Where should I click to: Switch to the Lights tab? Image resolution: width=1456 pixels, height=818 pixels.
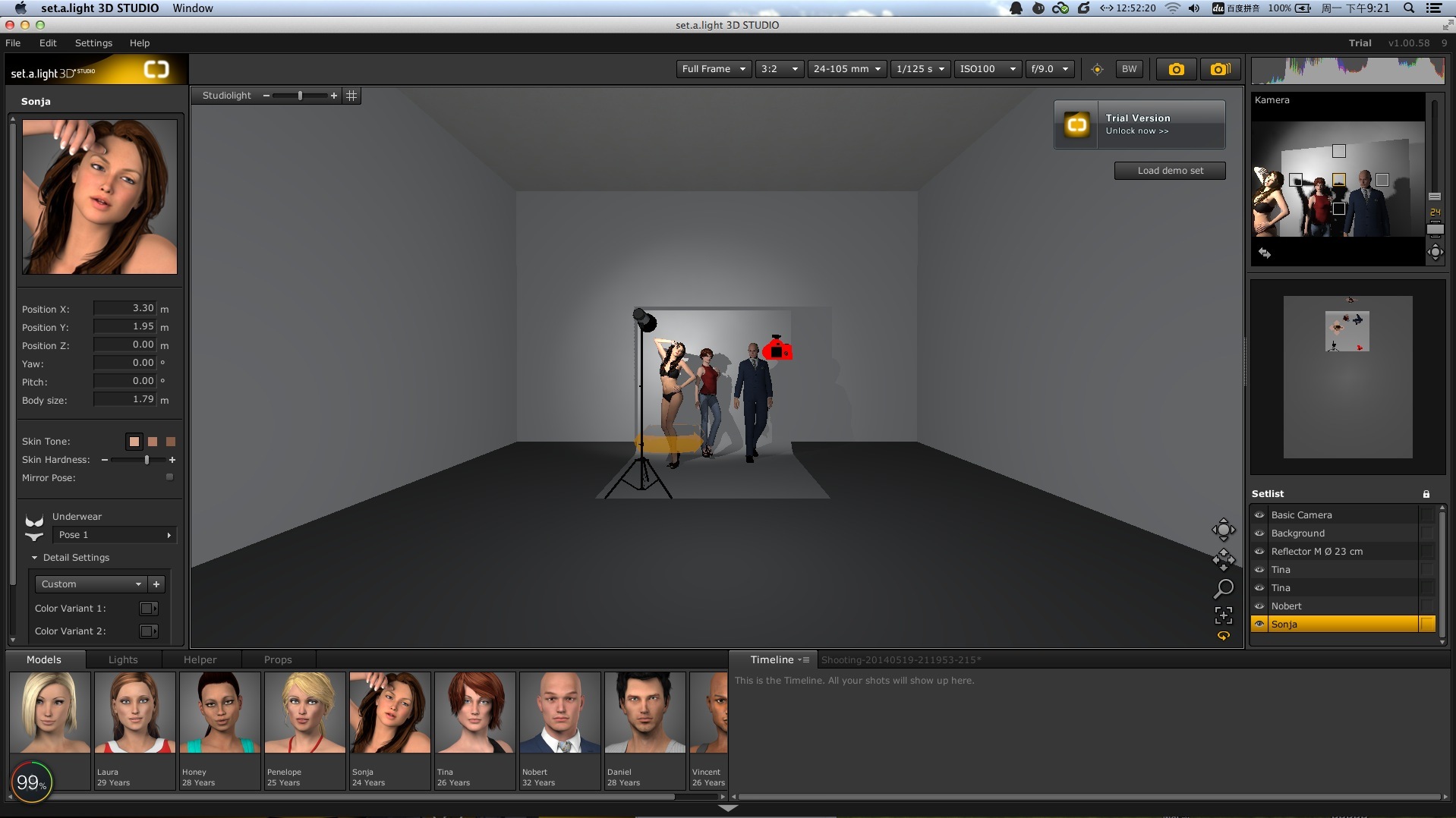tap(123, 659)
